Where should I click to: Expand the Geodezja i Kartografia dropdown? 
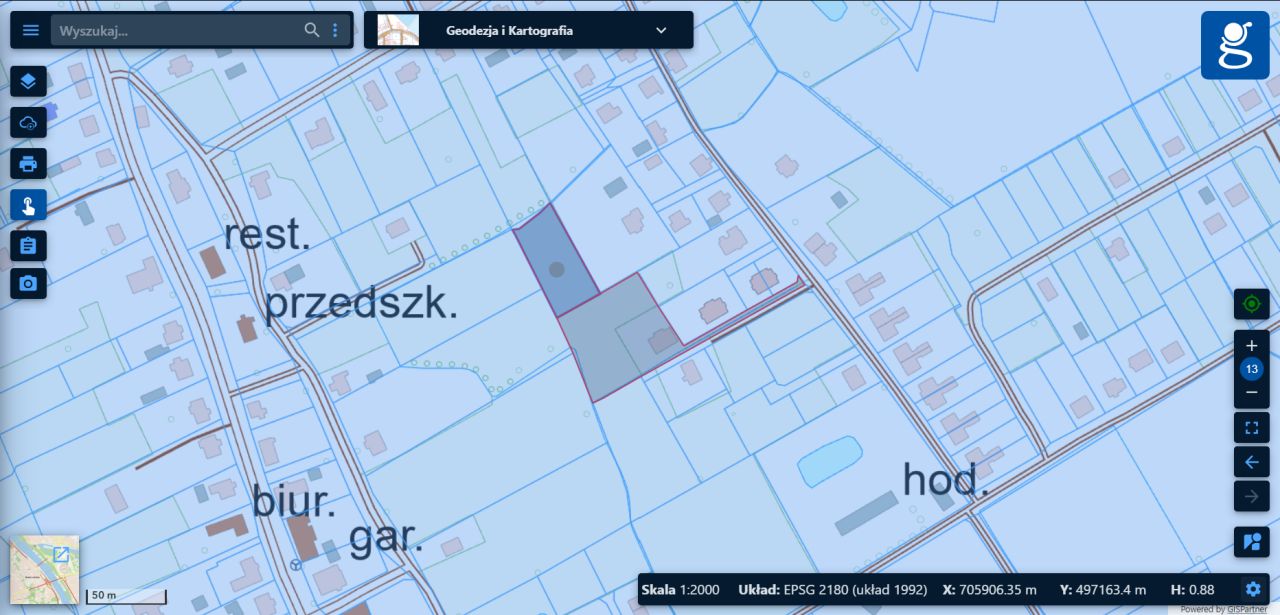660,30
